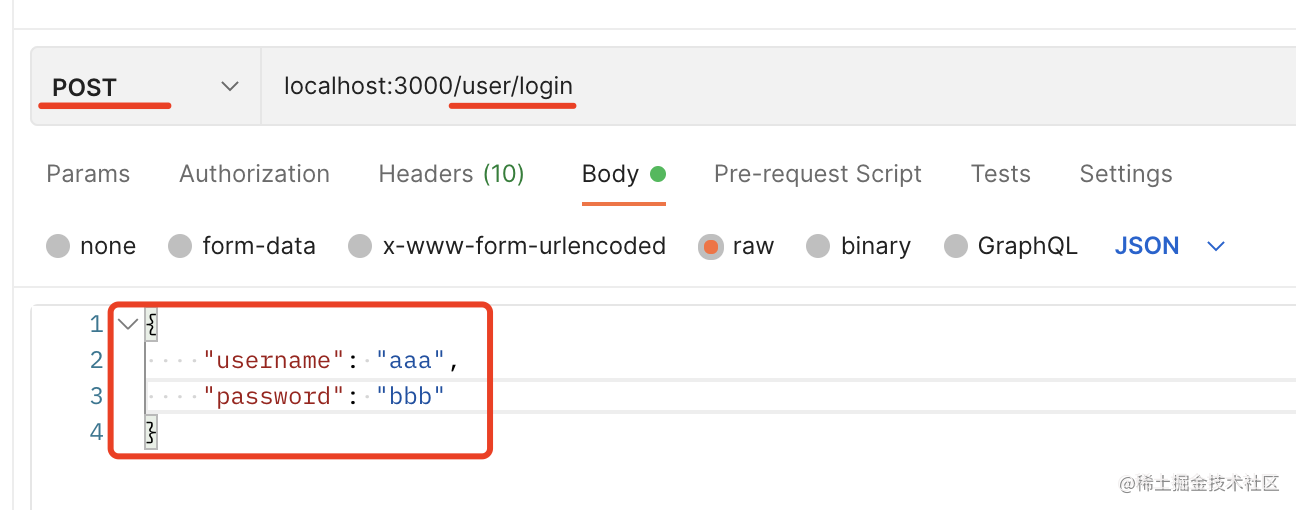This screenshot has height=510, width=1296.
Task: Open the Authorization tab
Action: [254, 174]
